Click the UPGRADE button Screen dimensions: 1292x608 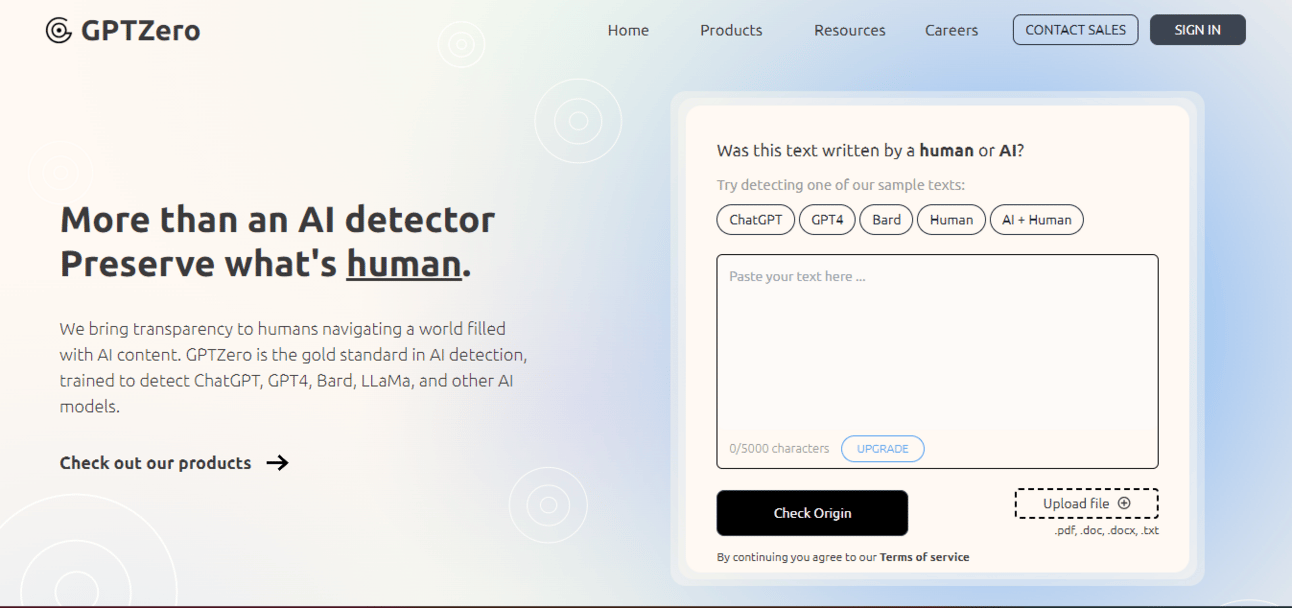883,449
